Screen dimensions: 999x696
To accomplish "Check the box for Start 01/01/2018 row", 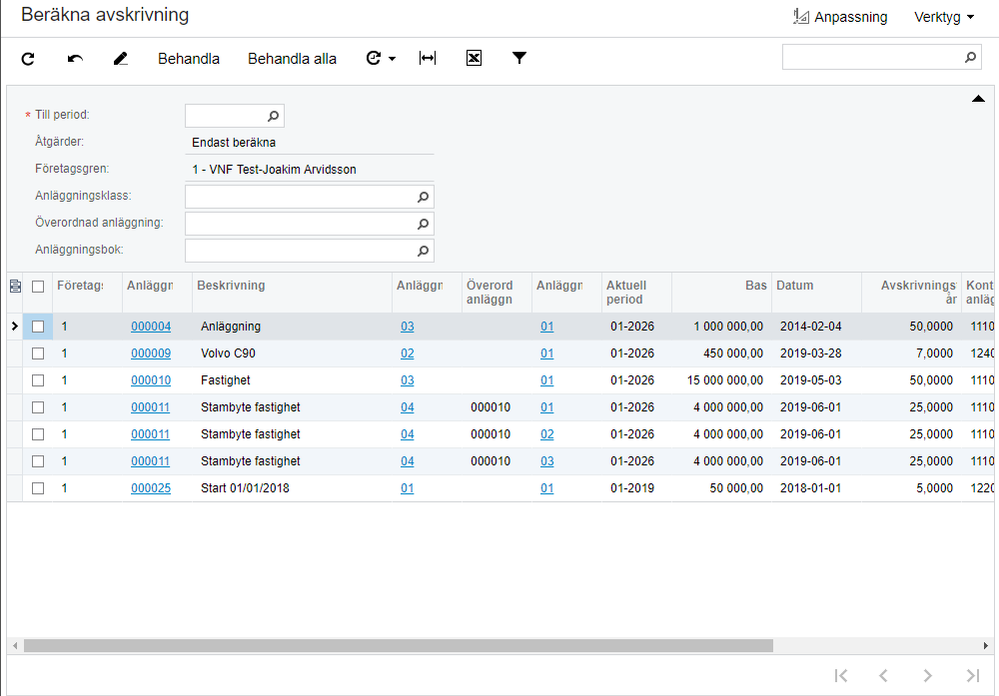I will [x=38, y=488].
